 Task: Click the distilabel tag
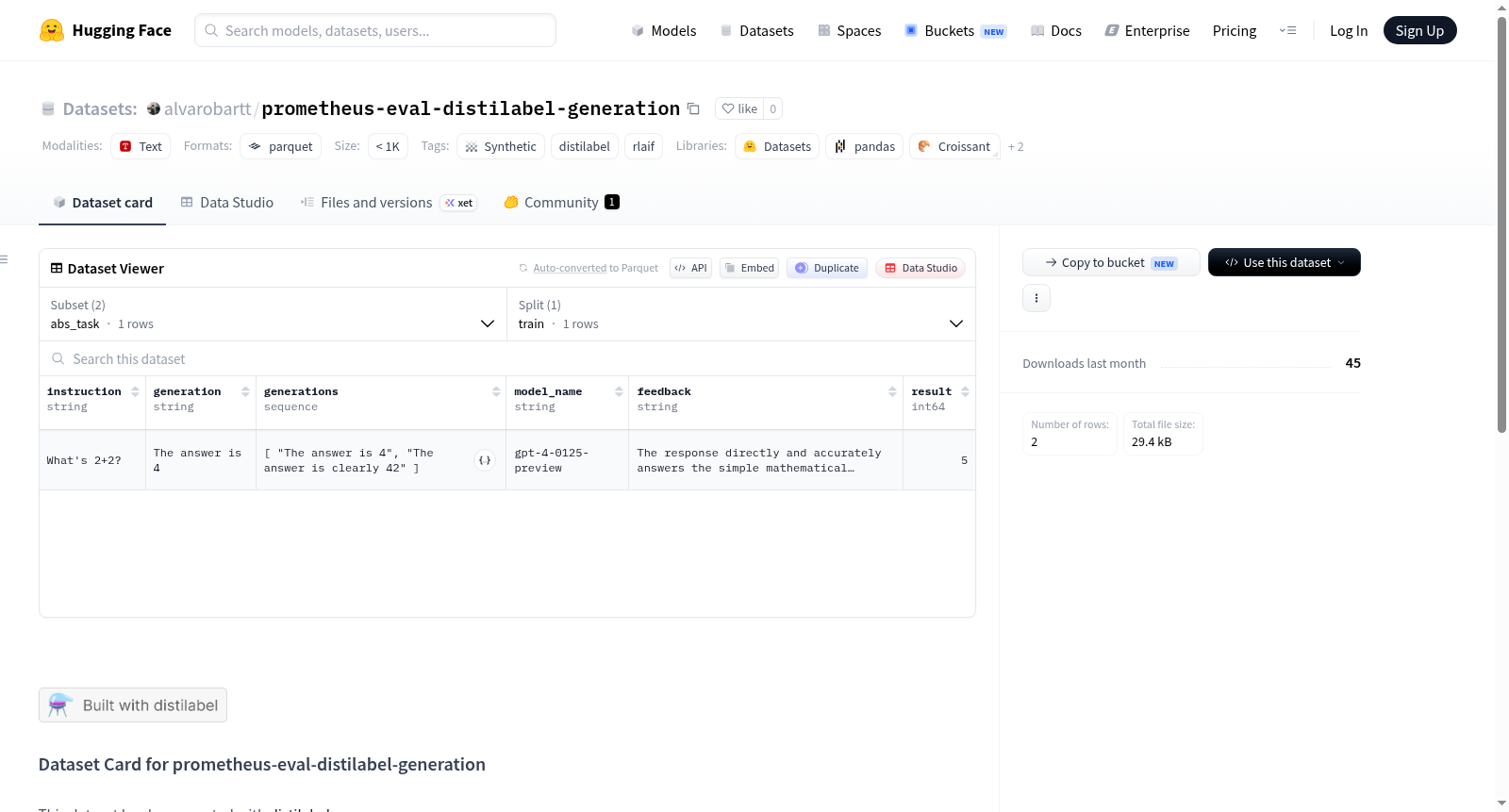pyautogui.click(x=585, y=146)
